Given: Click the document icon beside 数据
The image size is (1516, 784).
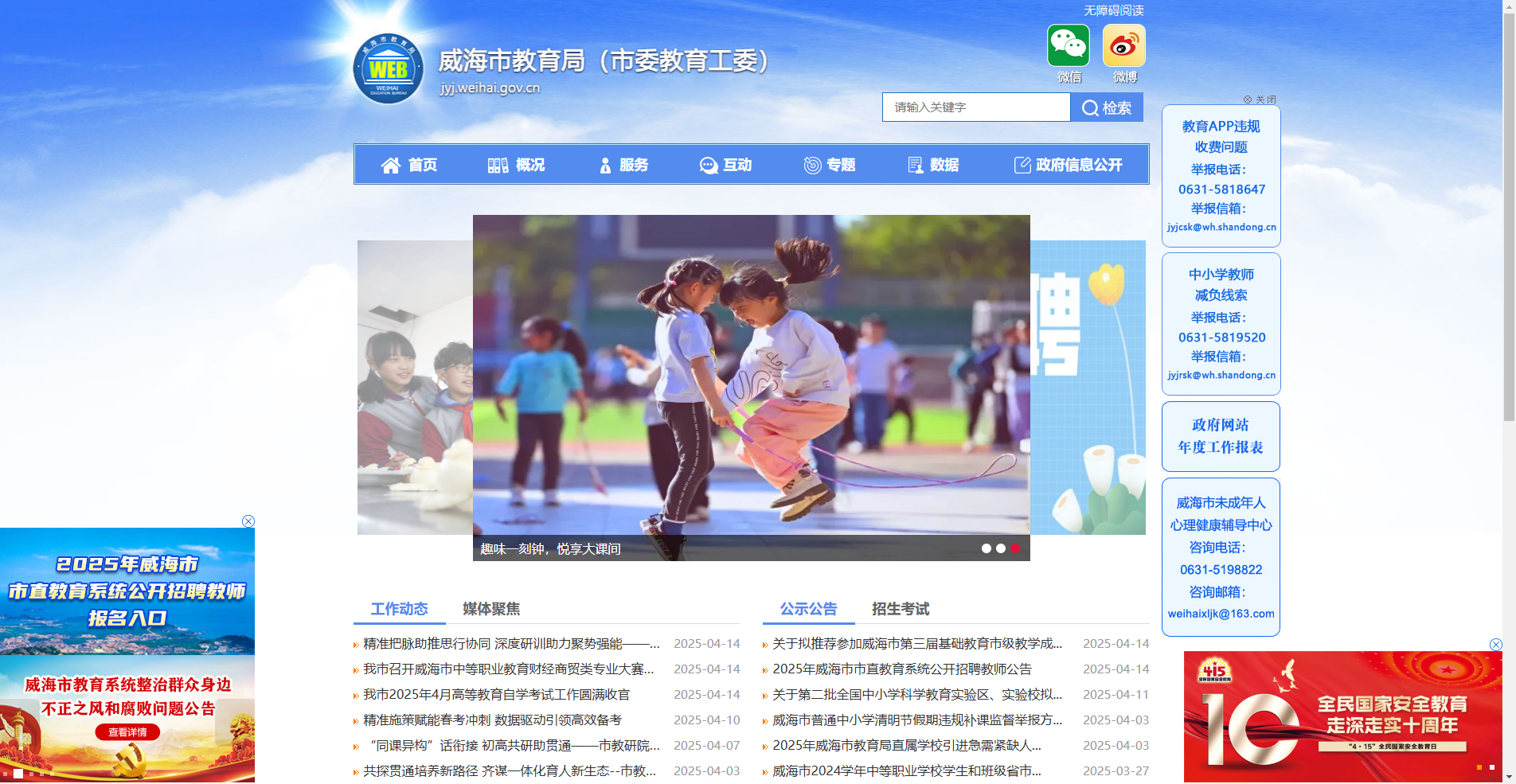Looking at the screenshot, I should [914, 165].
